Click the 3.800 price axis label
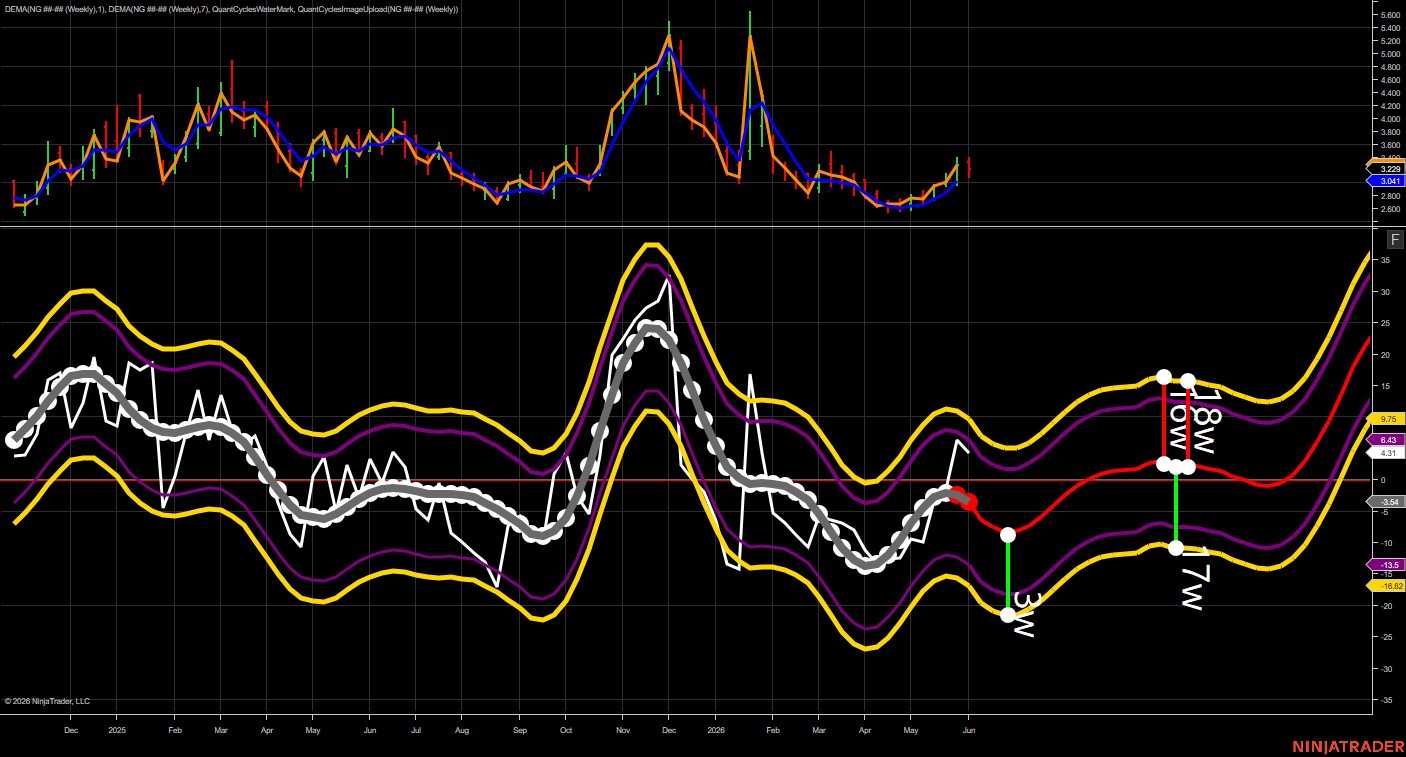Viewport: 1406px width, 757px height. pyautogui.click(x=1390, y=132)
